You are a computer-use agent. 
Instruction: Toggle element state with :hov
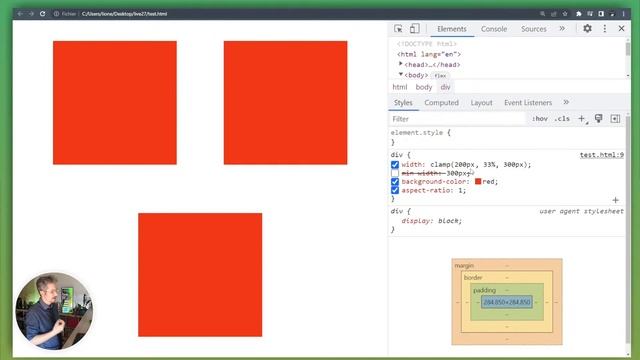(540, 119)
